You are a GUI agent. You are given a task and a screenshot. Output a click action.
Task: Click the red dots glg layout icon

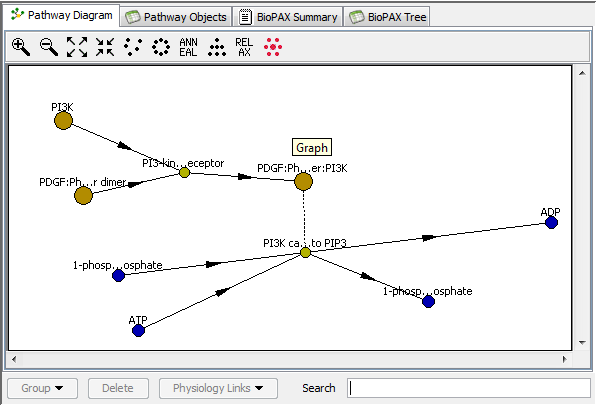pos(273,47)
